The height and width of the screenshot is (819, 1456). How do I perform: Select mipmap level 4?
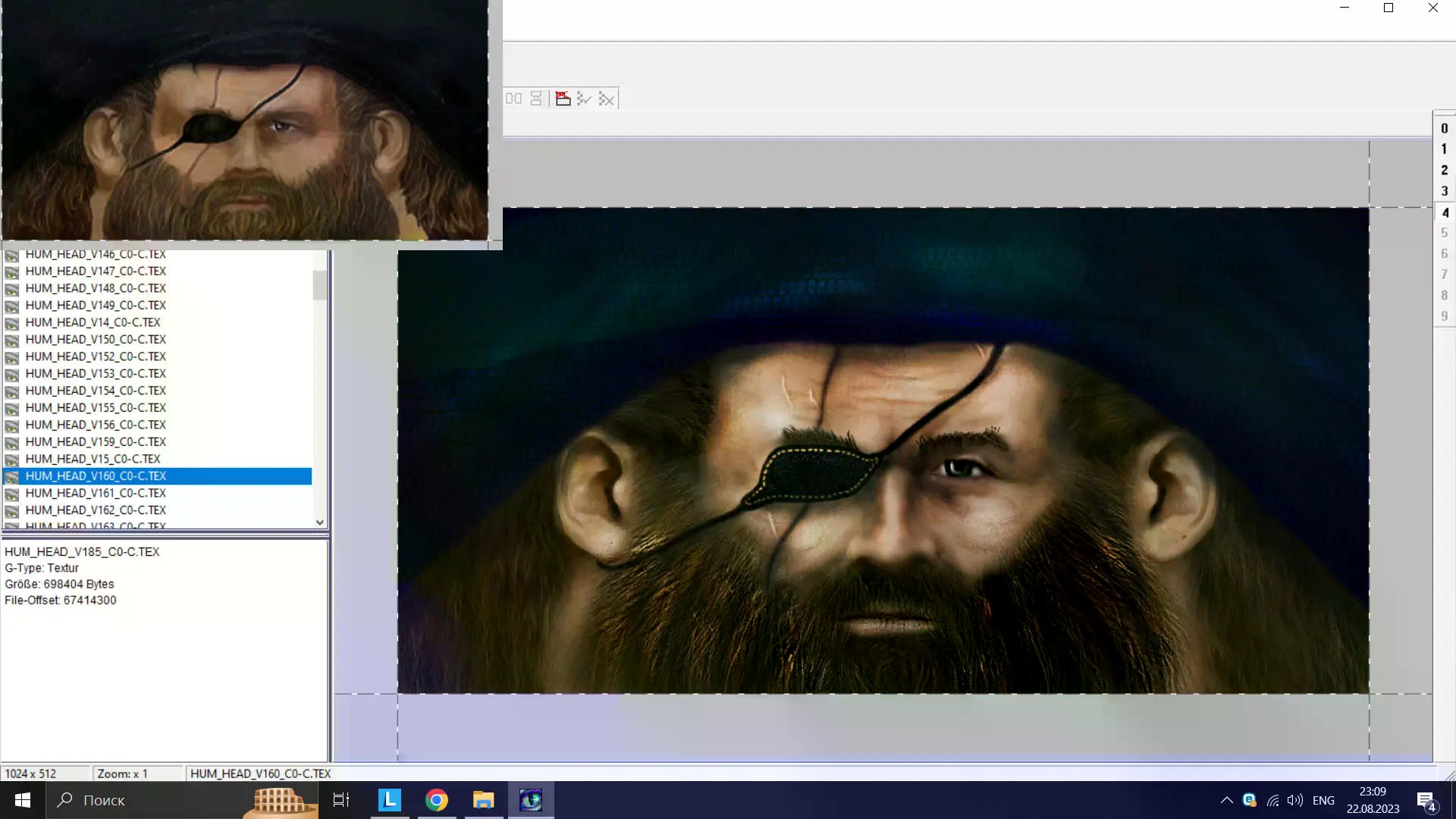pyautogui.click(x=1445, y=212)
